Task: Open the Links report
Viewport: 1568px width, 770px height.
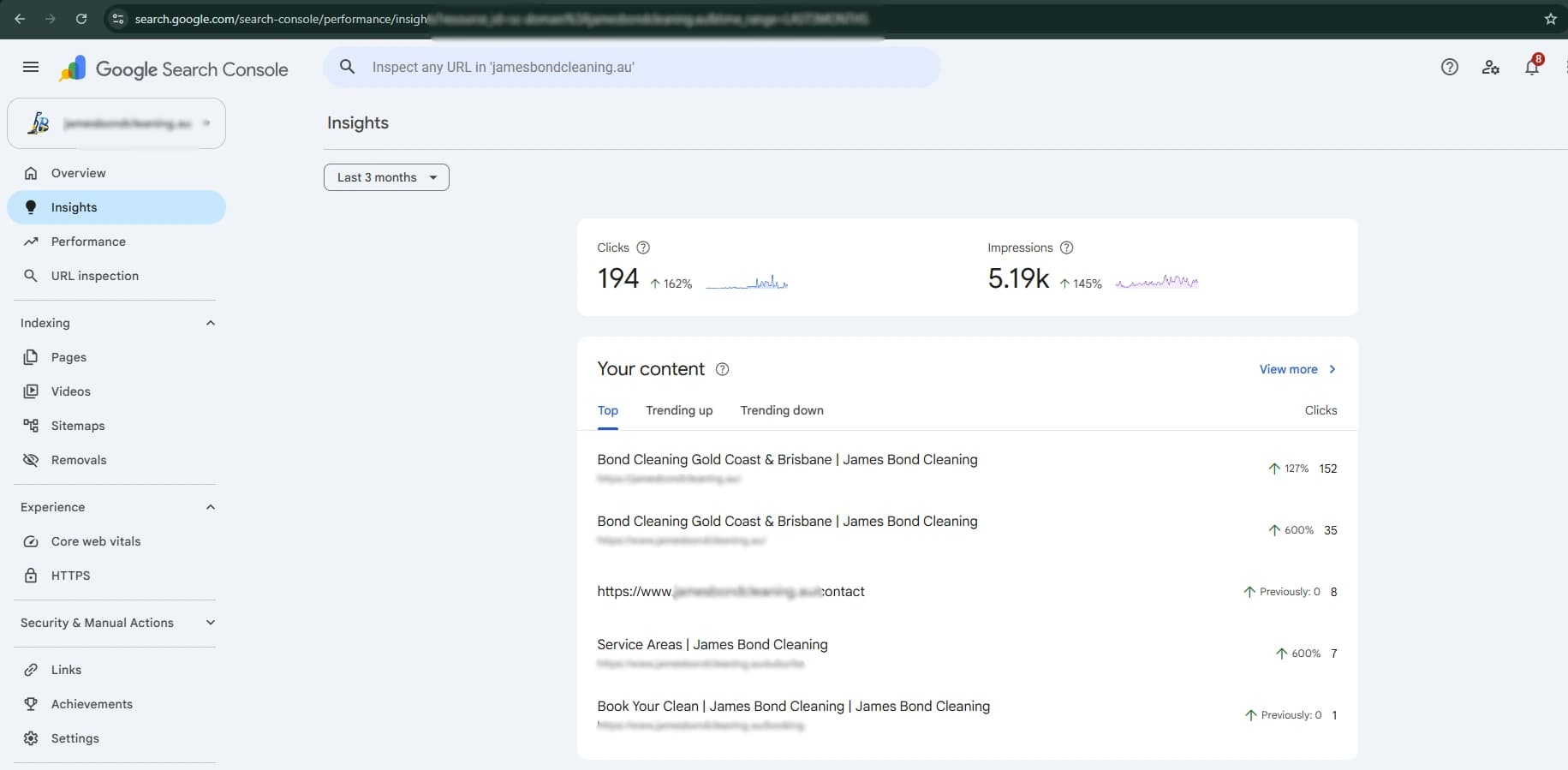Action: pyautogui.click(x=116, y=670)
